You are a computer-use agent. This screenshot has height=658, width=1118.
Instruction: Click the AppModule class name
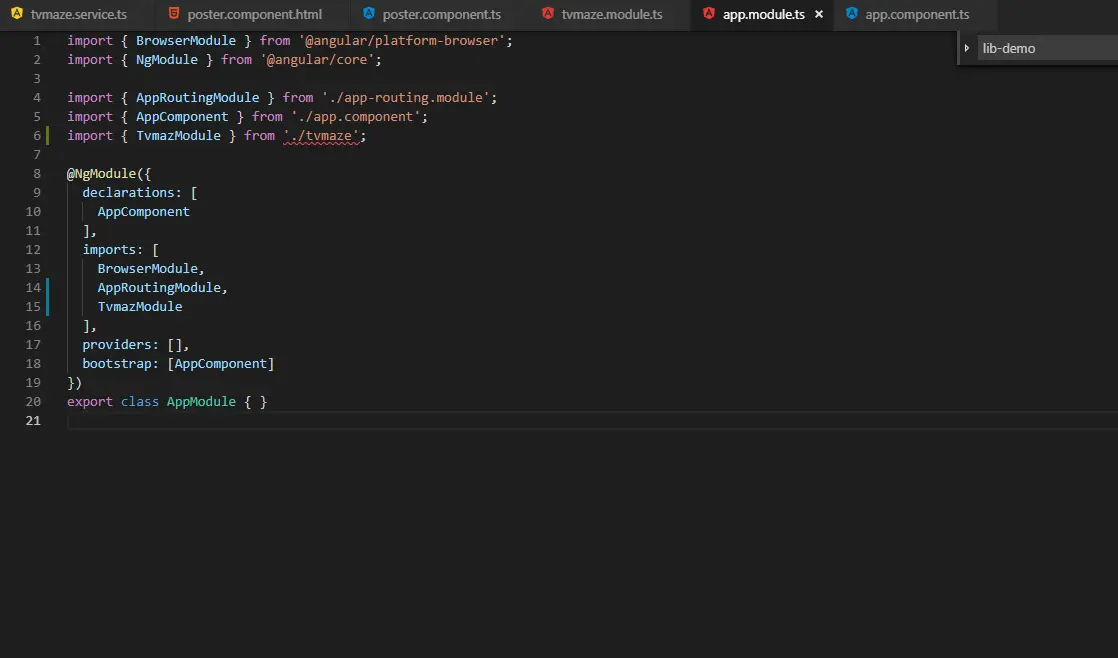pos(201,402)
